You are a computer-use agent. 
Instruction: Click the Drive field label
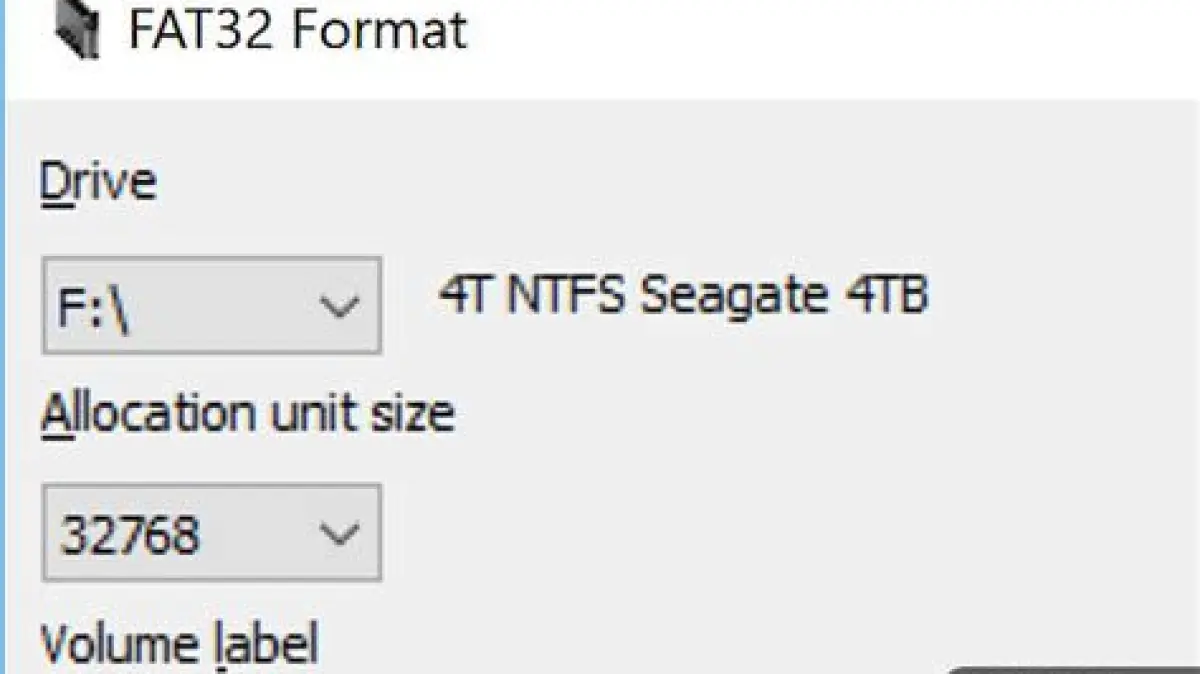pos(97,183)
